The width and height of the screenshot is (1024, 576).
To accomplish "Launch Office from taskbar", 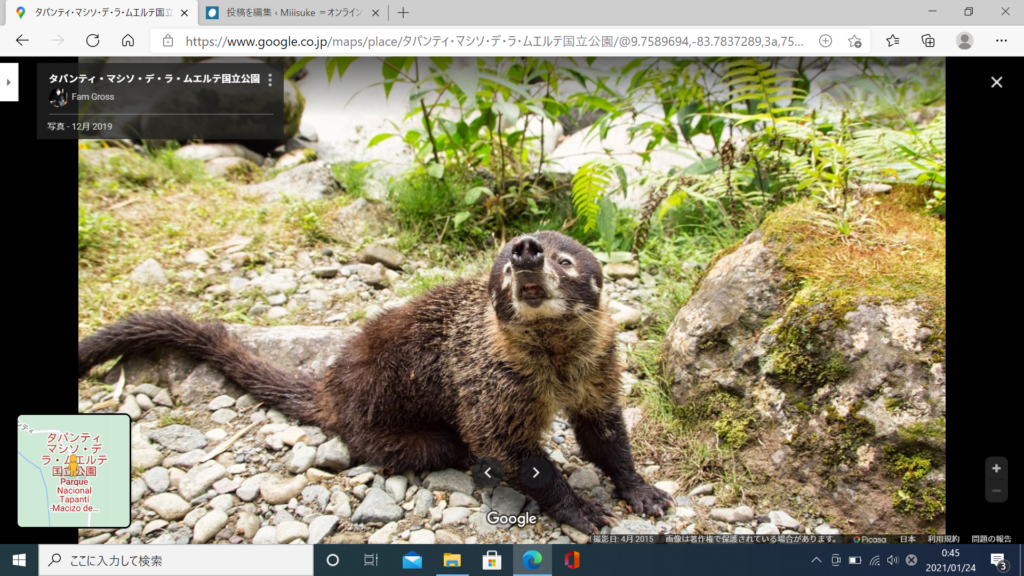I will pos(572,560).
